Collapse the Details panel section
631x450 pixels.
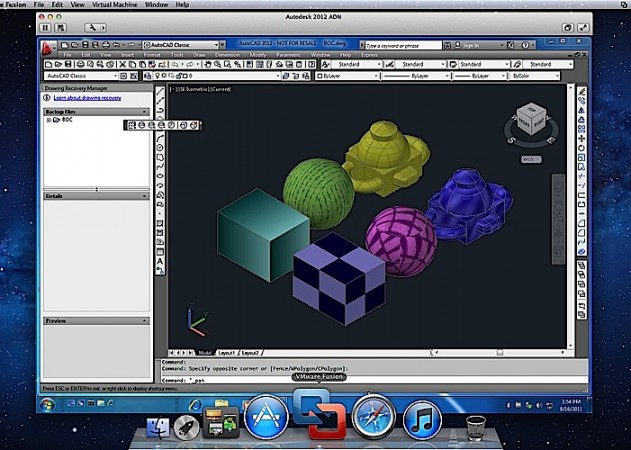coord(145,196)
